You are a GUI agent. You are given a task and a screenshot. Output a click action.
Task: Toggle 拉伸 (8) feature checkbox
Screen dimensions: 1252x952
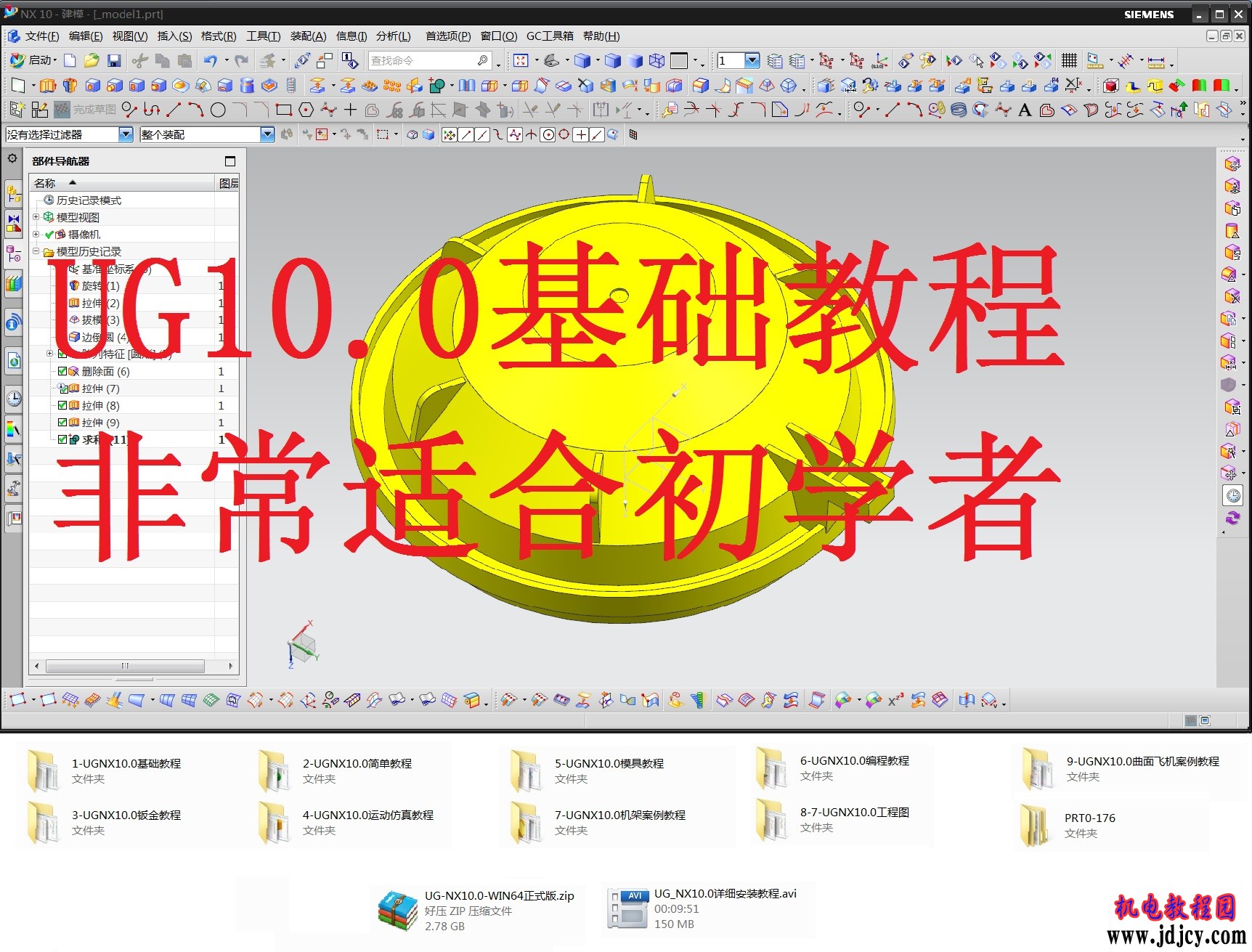coord(62,405)
